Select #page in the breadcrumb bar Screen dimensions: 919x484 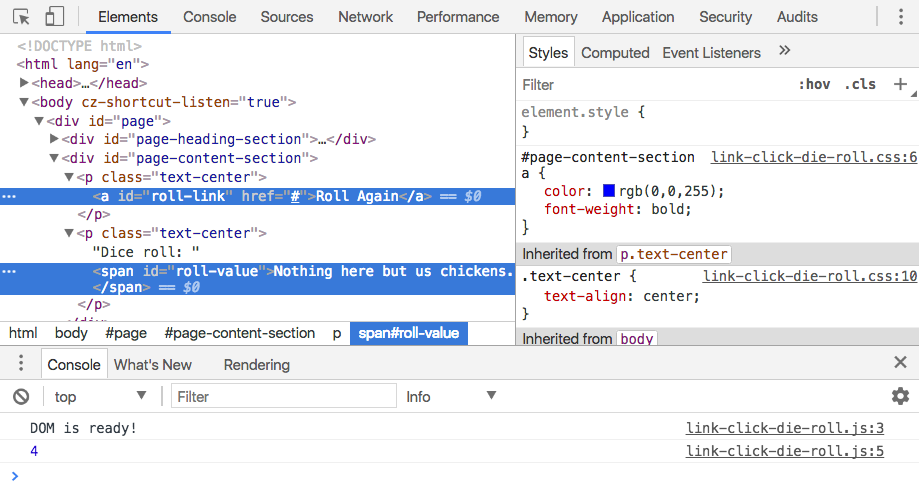(x=126, y=333)
